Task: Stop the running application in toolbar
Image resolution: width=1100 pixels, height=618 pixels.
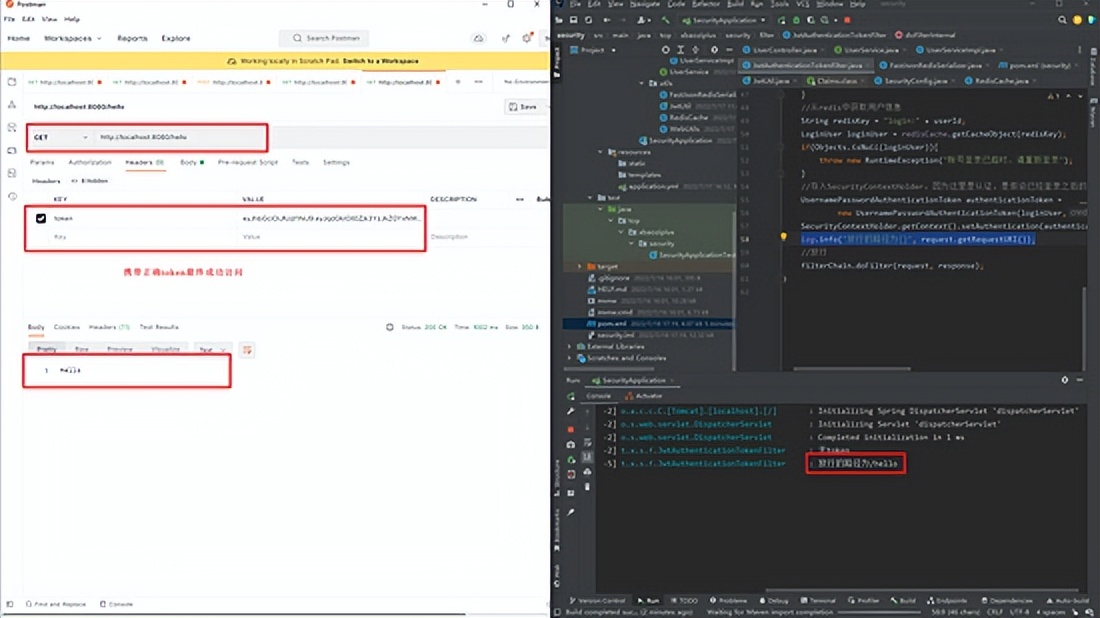Action: 847,20
